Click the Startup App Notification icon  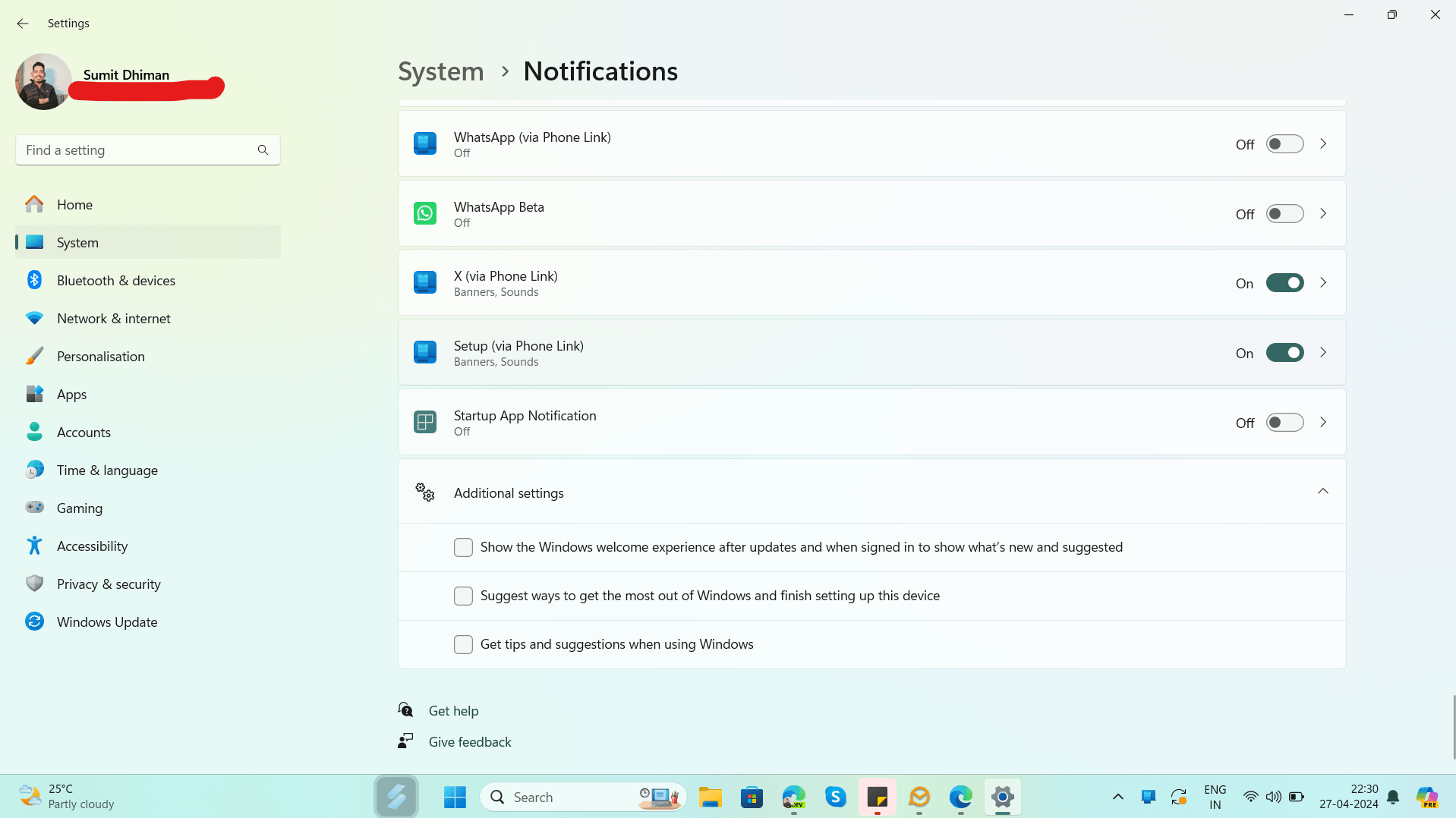click(x=425, y=422)
